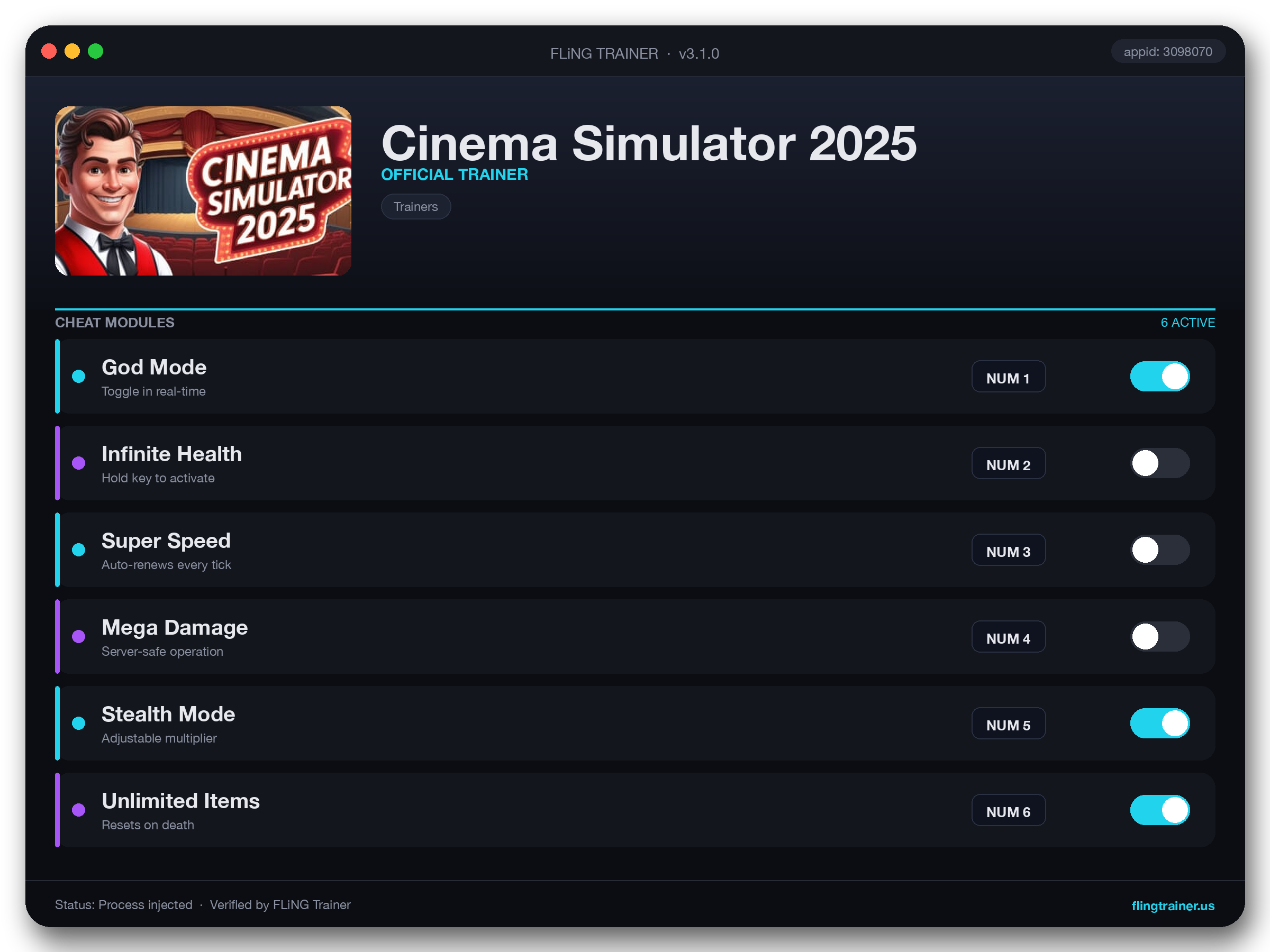Select the Super Speed module title
The image size is (1270, 952).
[x=166, y=541]
